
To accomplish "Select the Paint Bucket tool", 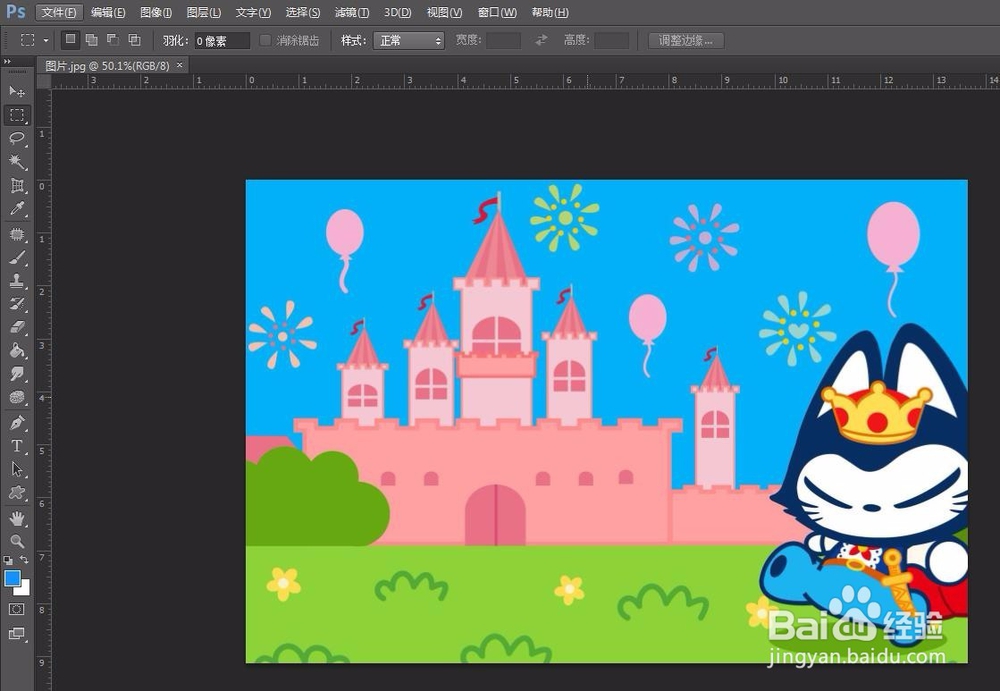I will pos(17,350).
